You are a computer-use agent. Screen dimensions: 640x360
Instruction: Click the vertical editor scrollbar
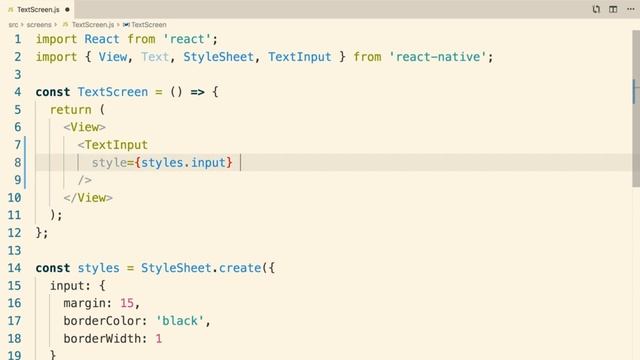636,108
